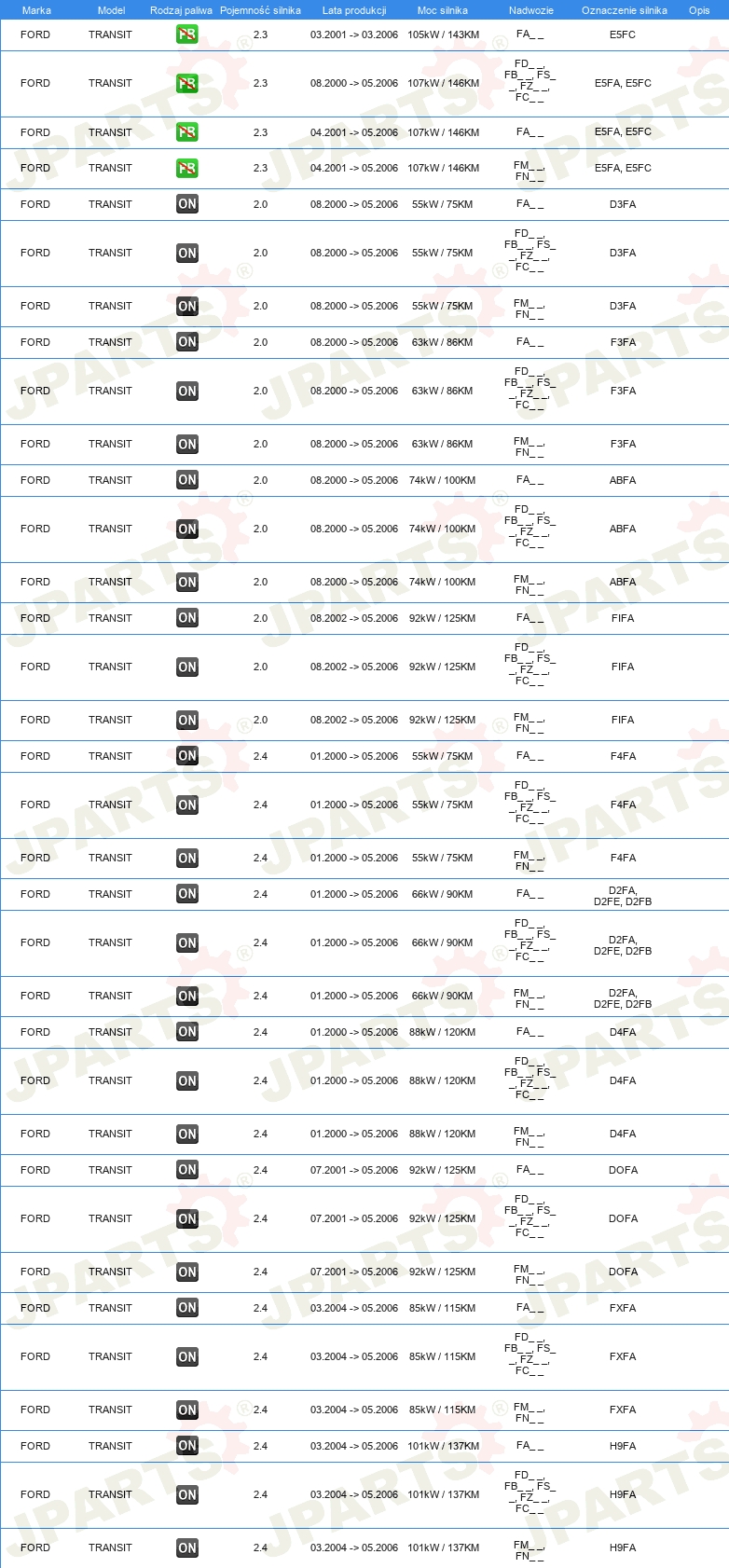Screen dimensions: 729x1568
Task: Click the Pojemność silnika column header
Action: click(260, 10)
